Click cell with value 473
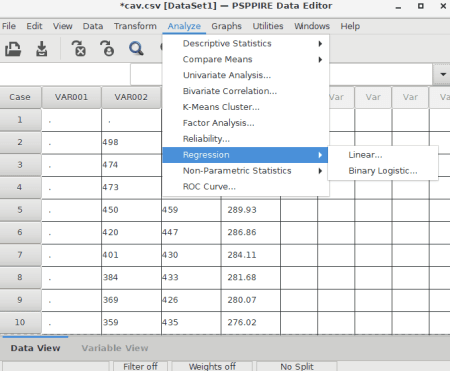The width and height of the screenshot is (450, 371). click(x=131, y=187)
